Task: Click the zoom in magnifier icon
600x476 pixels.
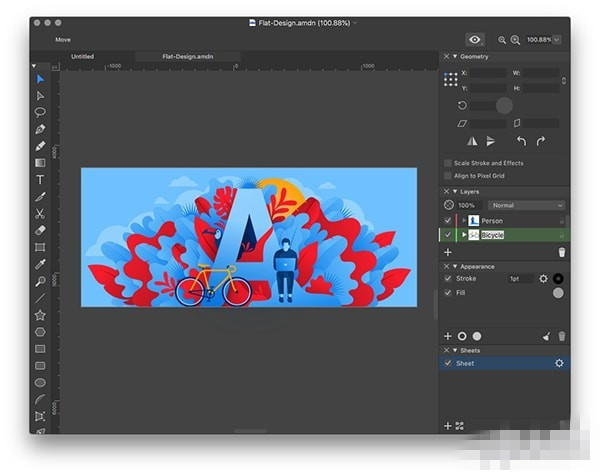Action: point(515,39)
